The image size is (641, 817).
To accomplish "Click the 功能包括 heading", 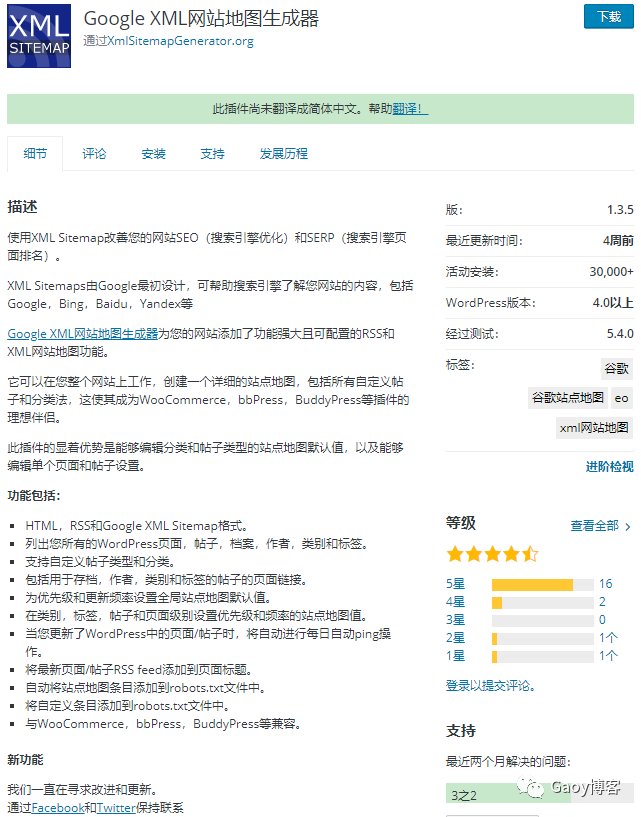I will click(x=34, y=496).
